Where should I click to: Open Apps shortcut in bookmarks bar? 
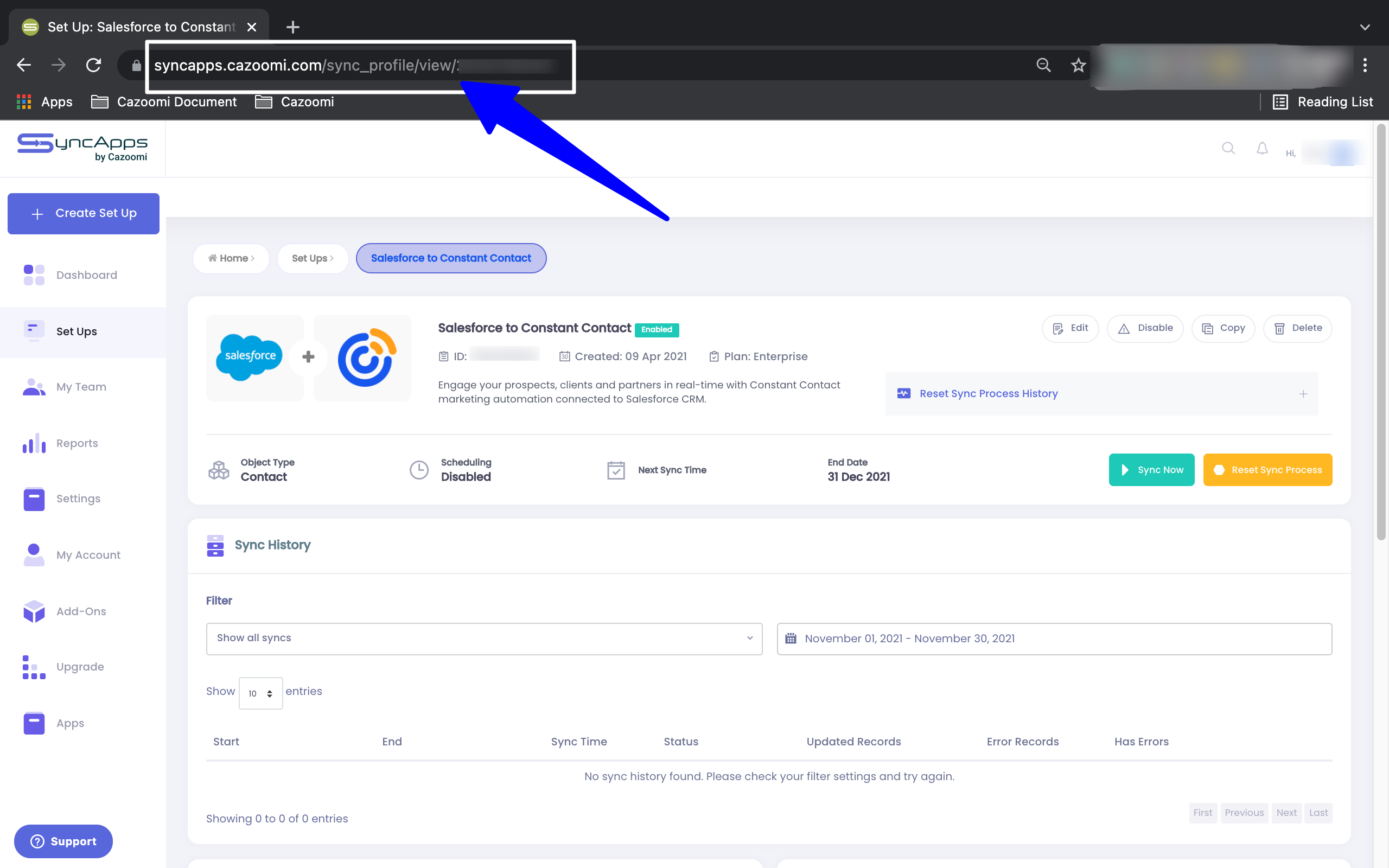click(x=45, y=102)
